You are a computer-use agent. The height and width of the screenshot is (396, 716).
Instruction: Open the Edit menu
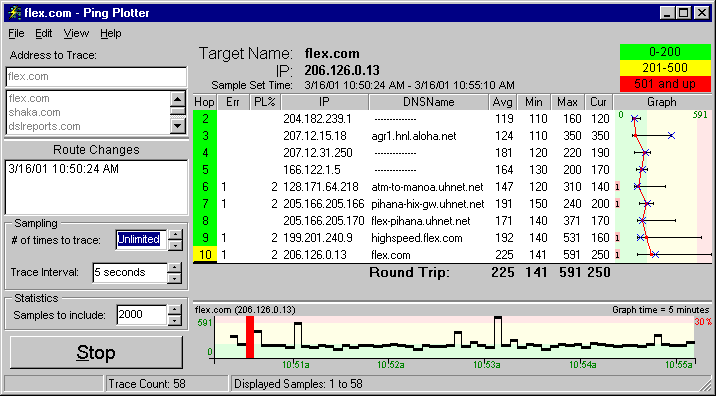[x=44, y=33]
